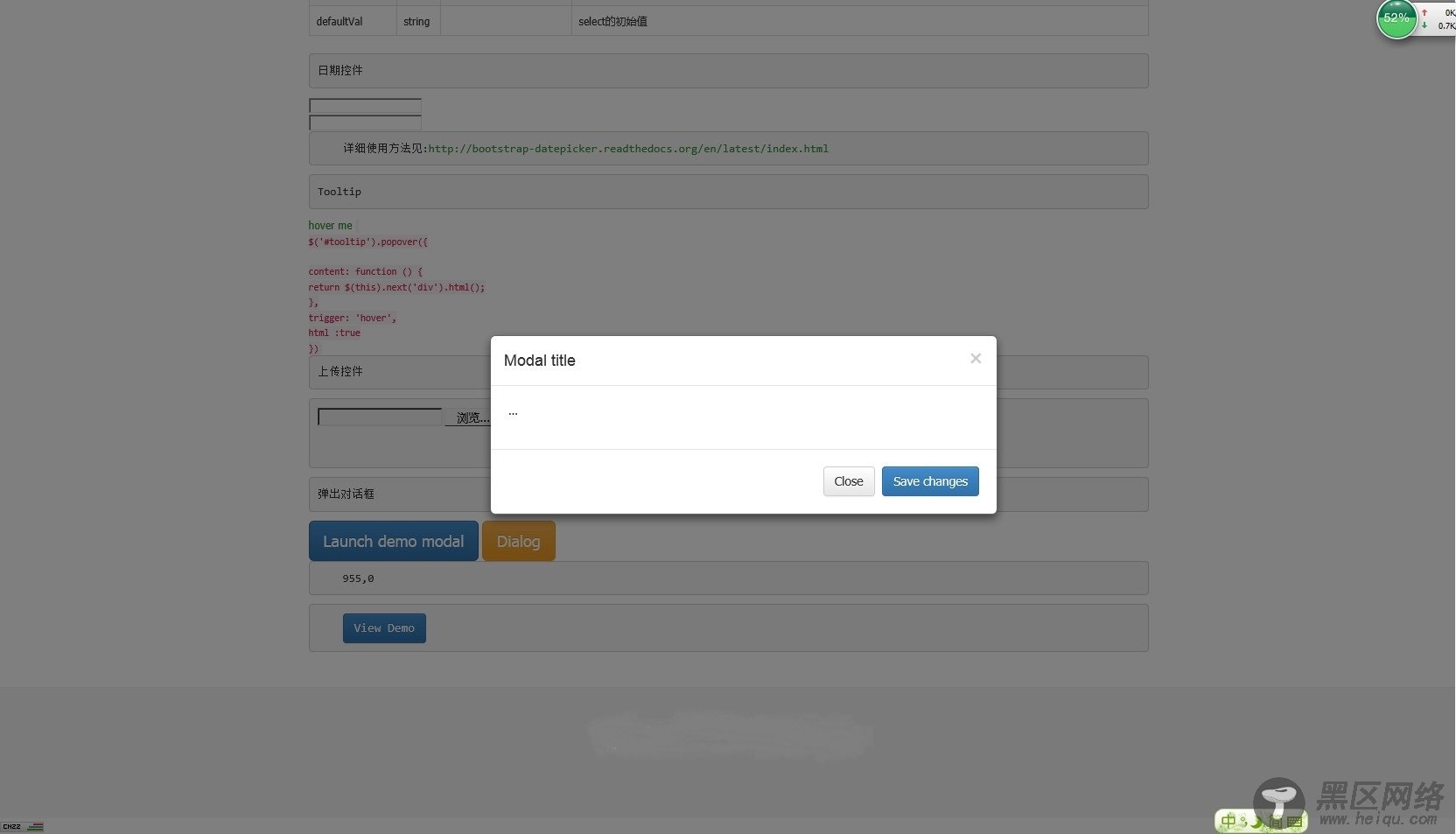Image resolution: width=1456 pixels, height=834 pixels.
Task: Click the 955,0 code text
Action: tap(358, 578)
